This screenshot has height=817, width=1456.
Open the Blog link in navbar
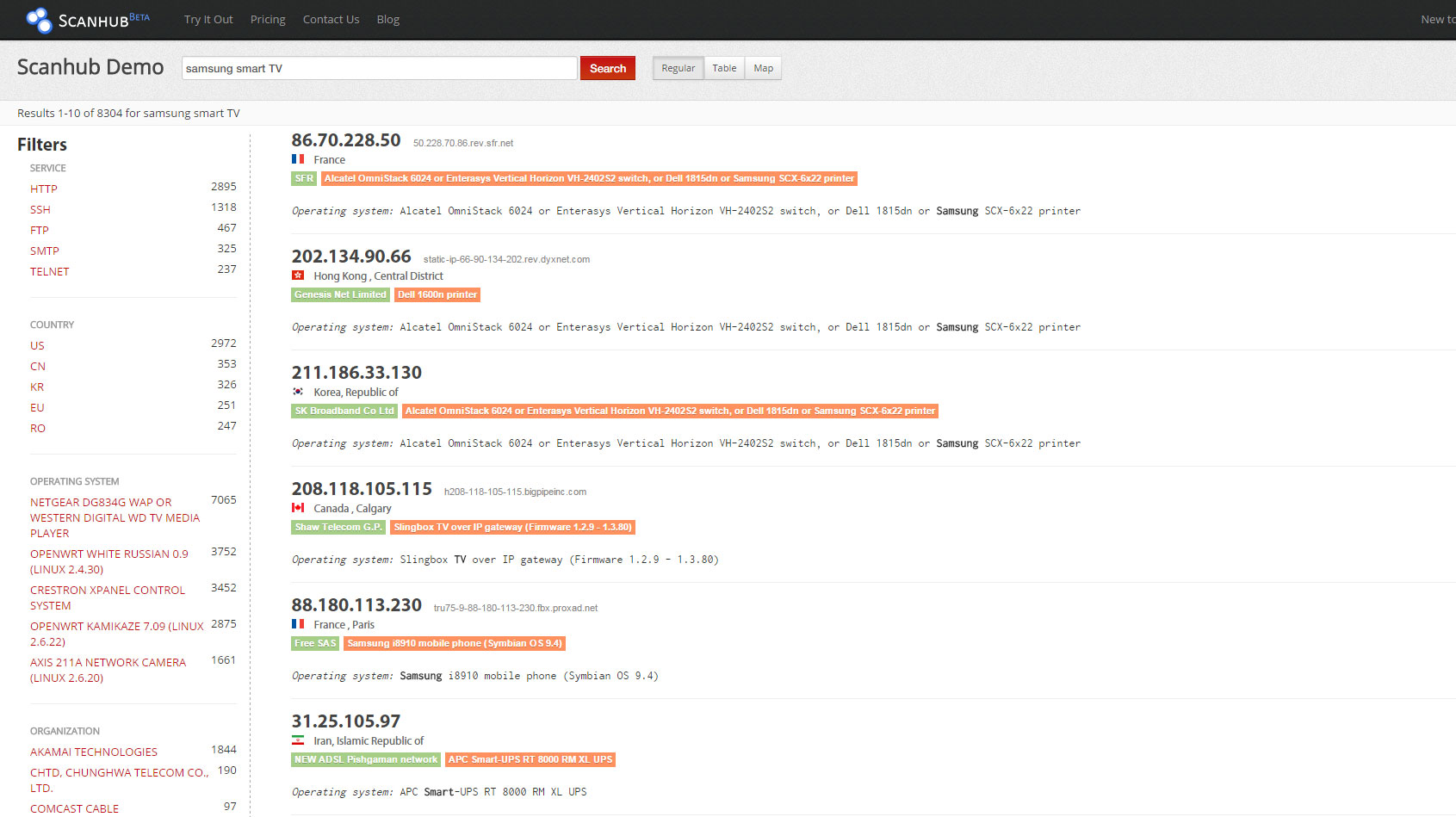(387, 19)
